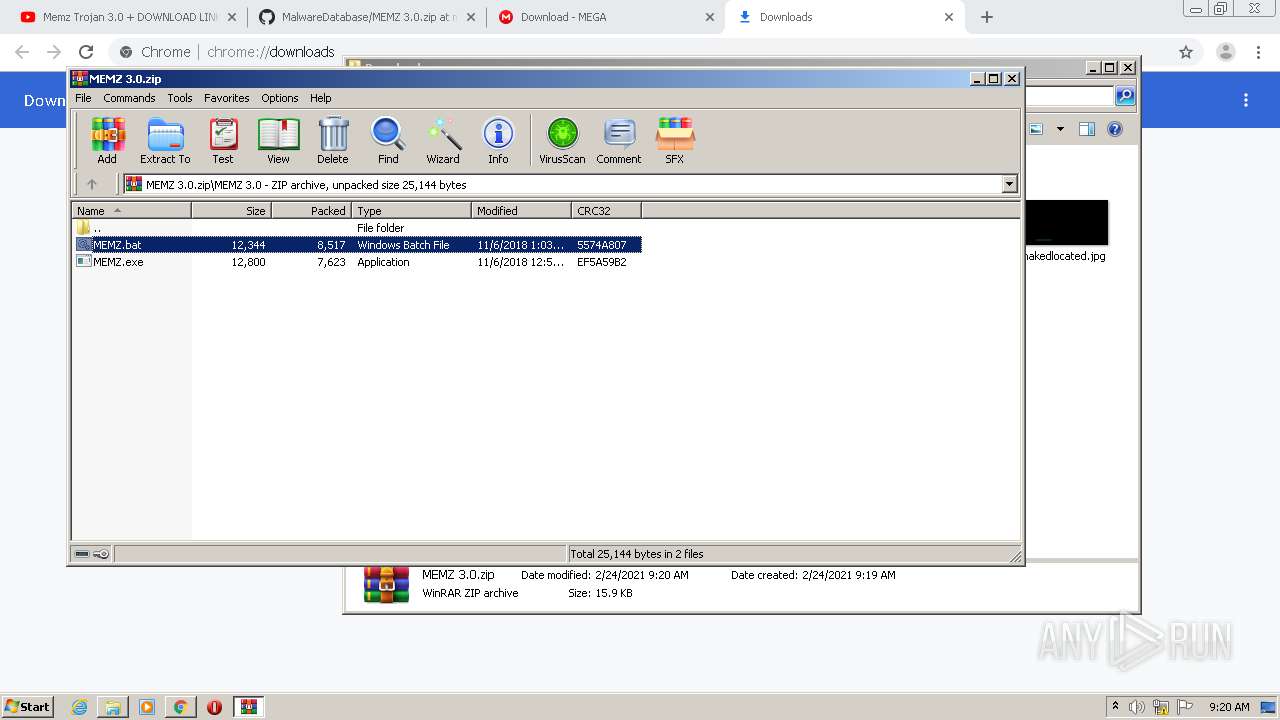
Task: Reload the Chrome page
Action: pos(86,52)
